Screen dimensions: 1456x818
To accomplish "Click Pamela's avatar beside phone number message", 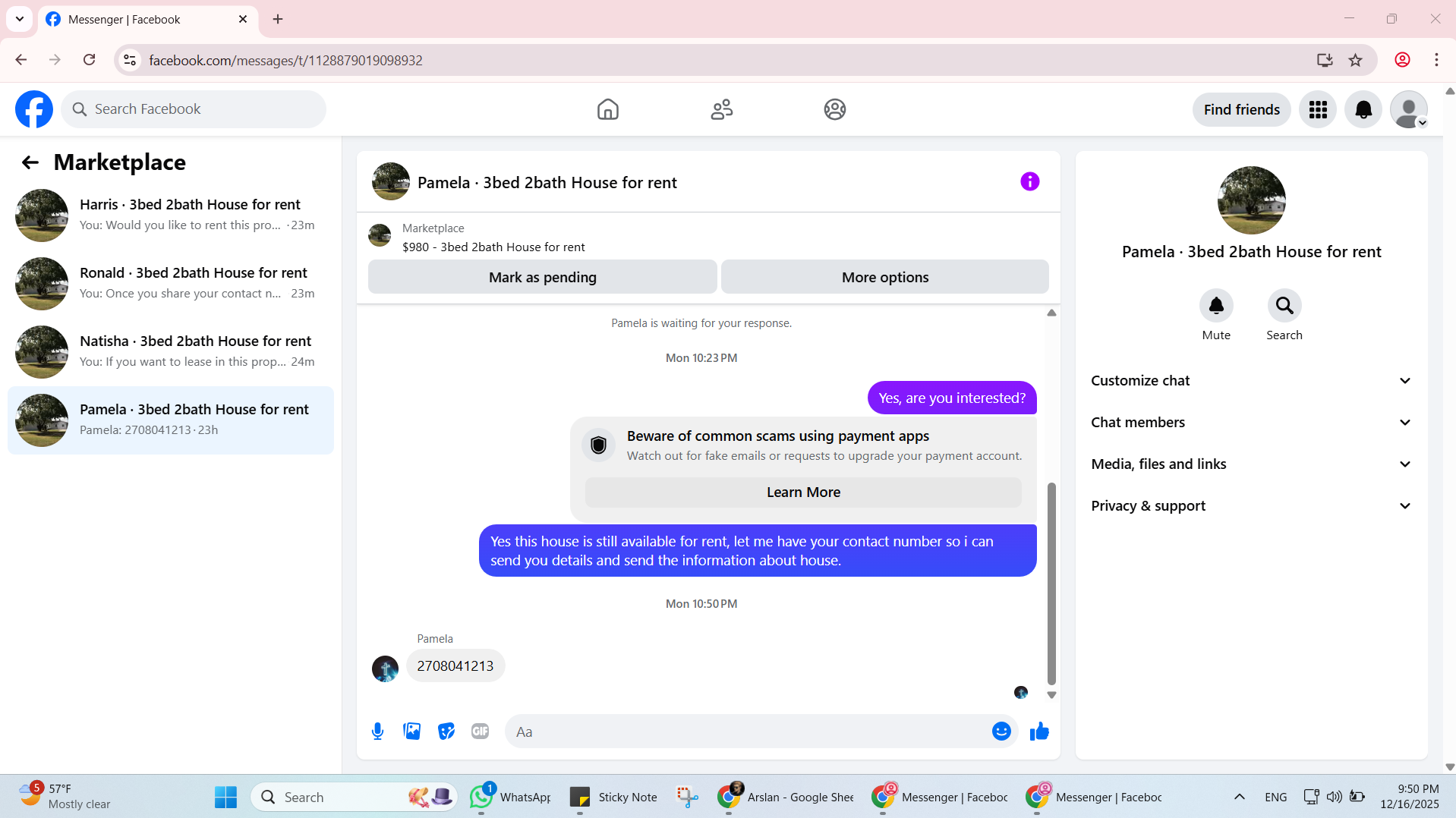I will 385,669.
